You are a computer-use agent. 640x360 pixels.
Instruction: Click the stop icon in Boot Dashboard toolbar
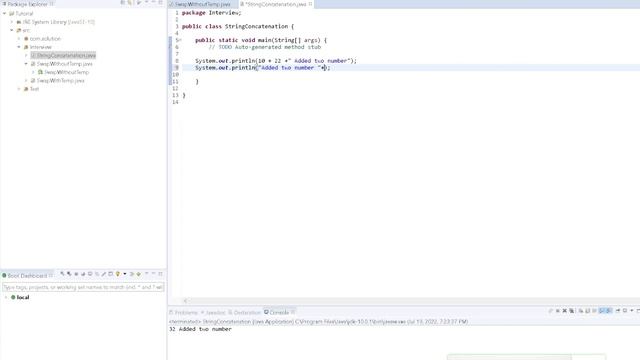coord(76,274)
